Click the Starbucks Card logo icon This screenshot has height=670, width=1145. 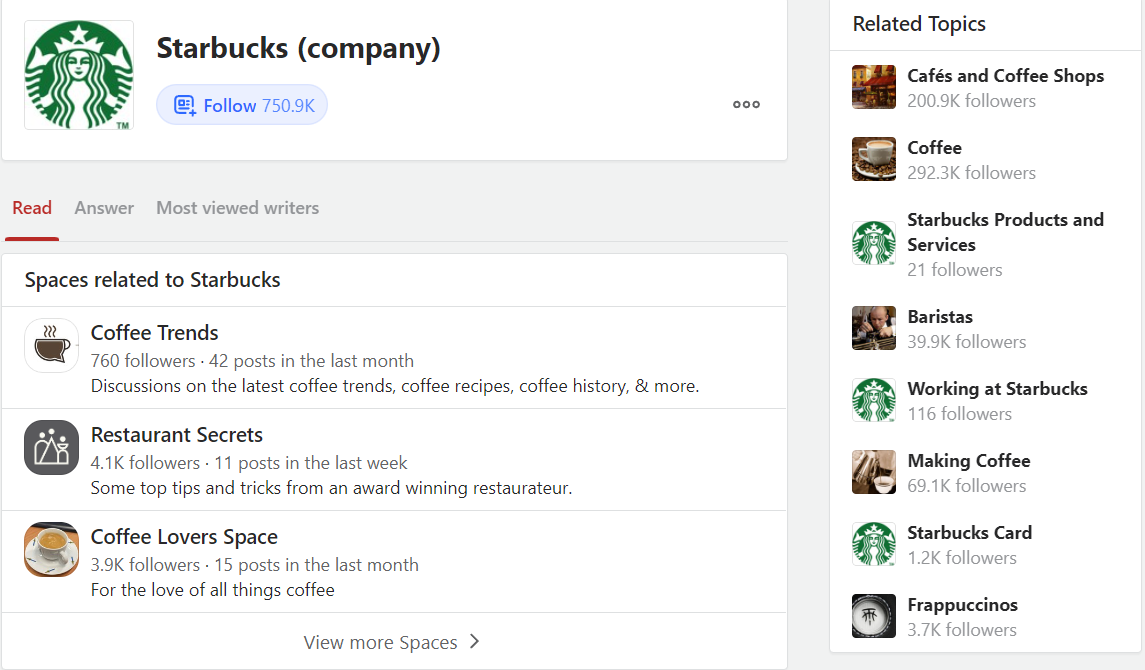(x=873, y=544)
